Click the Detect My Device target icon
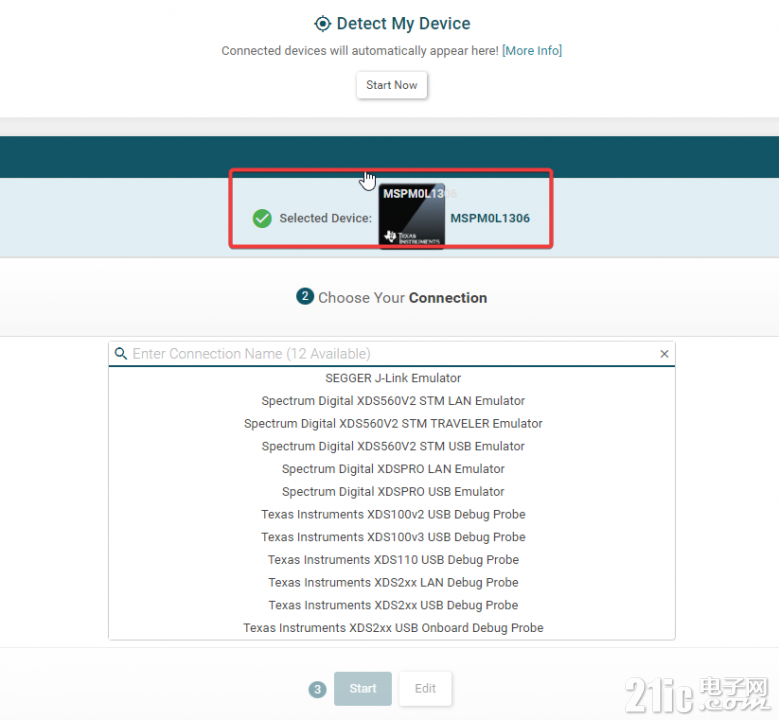 click(322, 24)
